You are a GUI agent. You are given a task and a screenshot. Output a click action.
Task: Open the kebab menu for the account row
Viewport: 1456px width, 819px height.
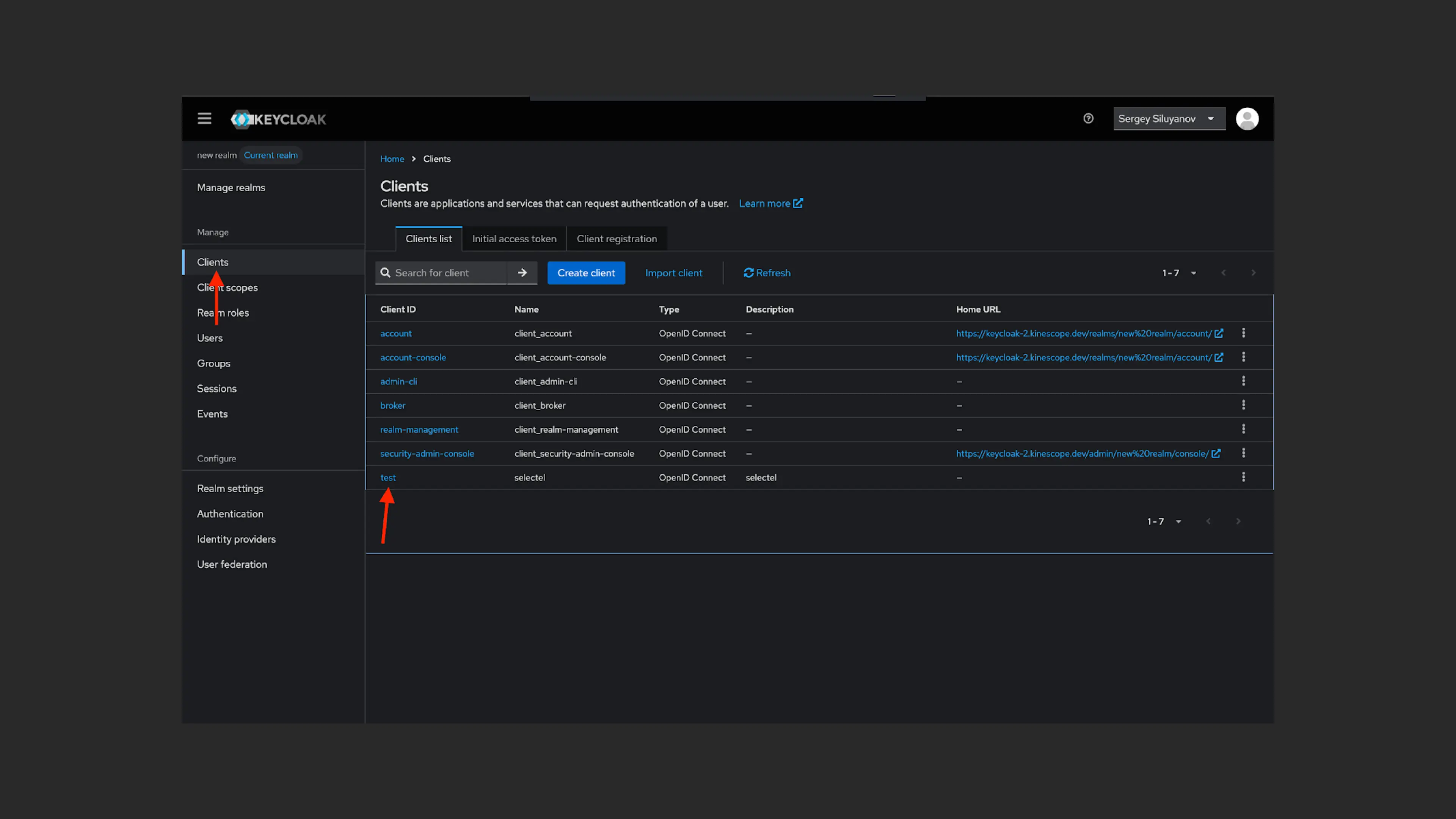1244,333
